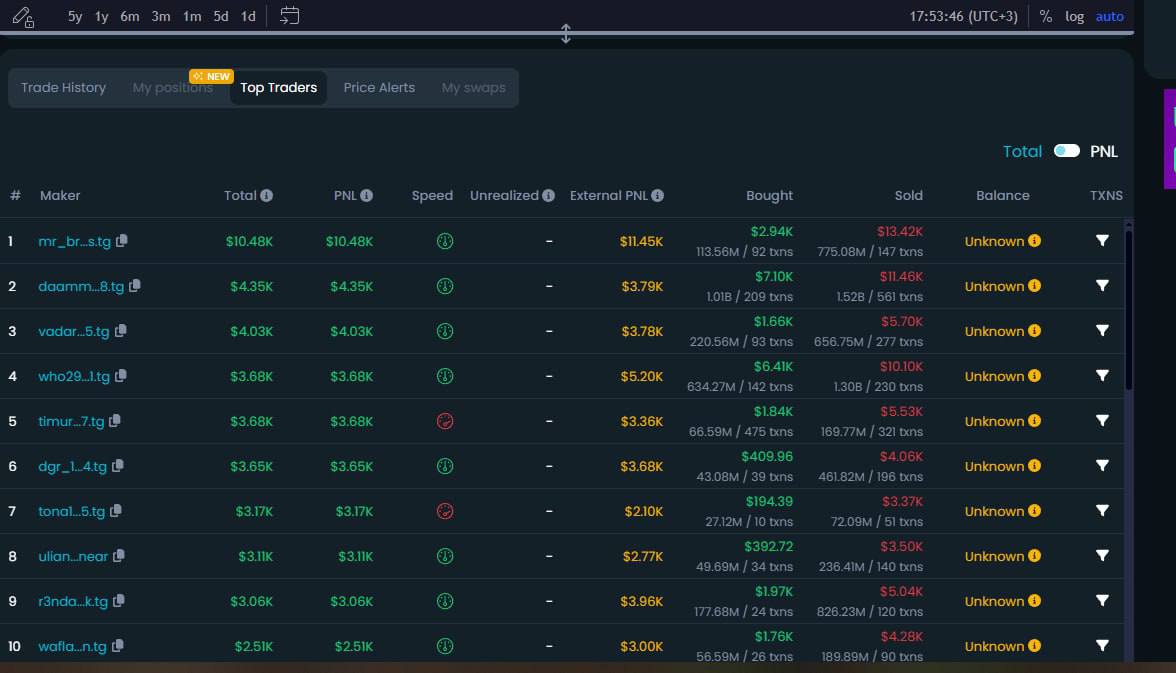Image resolution: width=1176 pixels, height=673 pixels.
Task: Switch to the Trade History tab
Action: (63, 87)
